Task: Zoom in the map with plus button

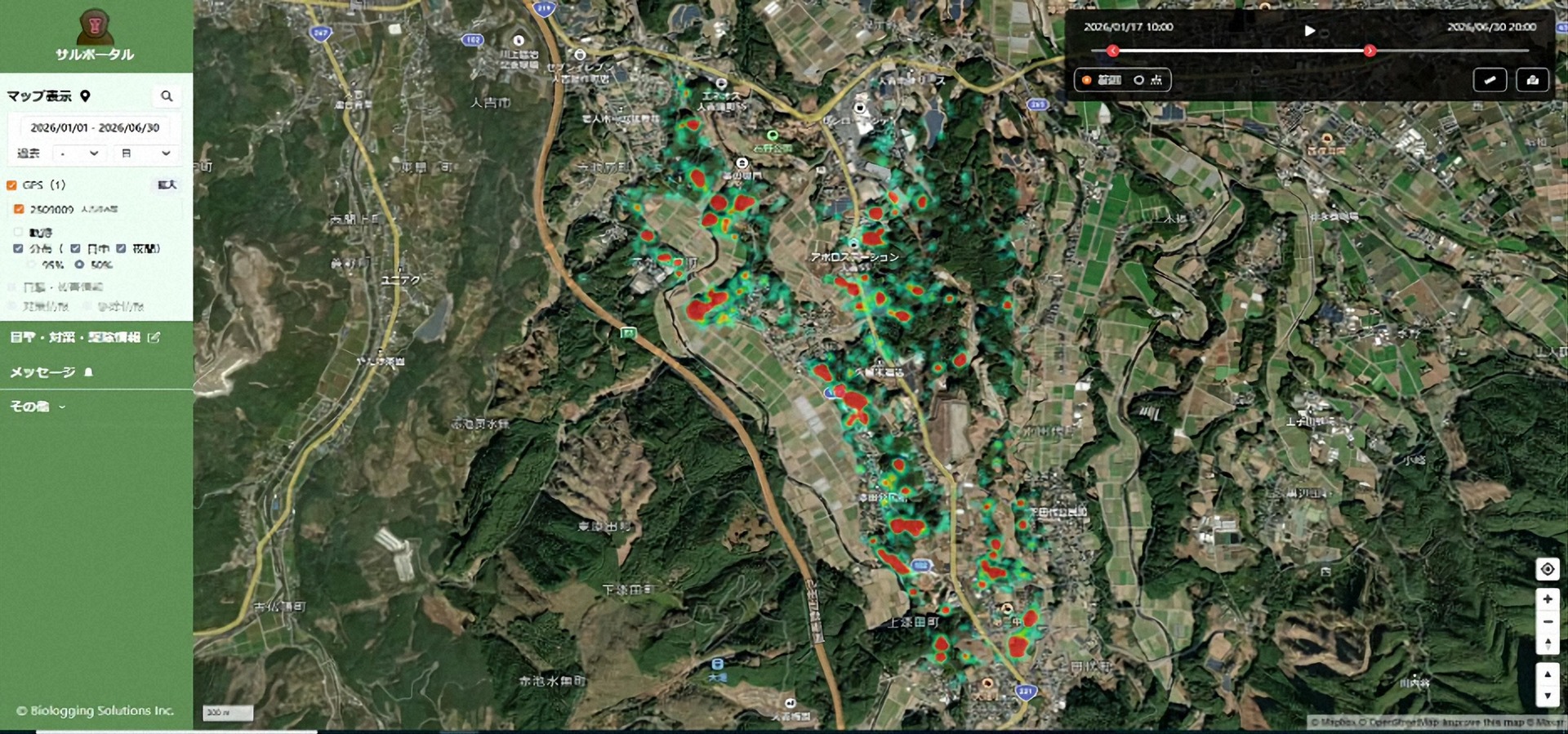Action: point(1548,599)
